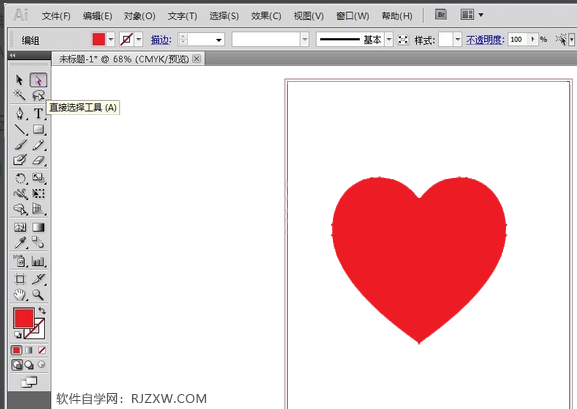Select the Hand tool

coord(20,295)
